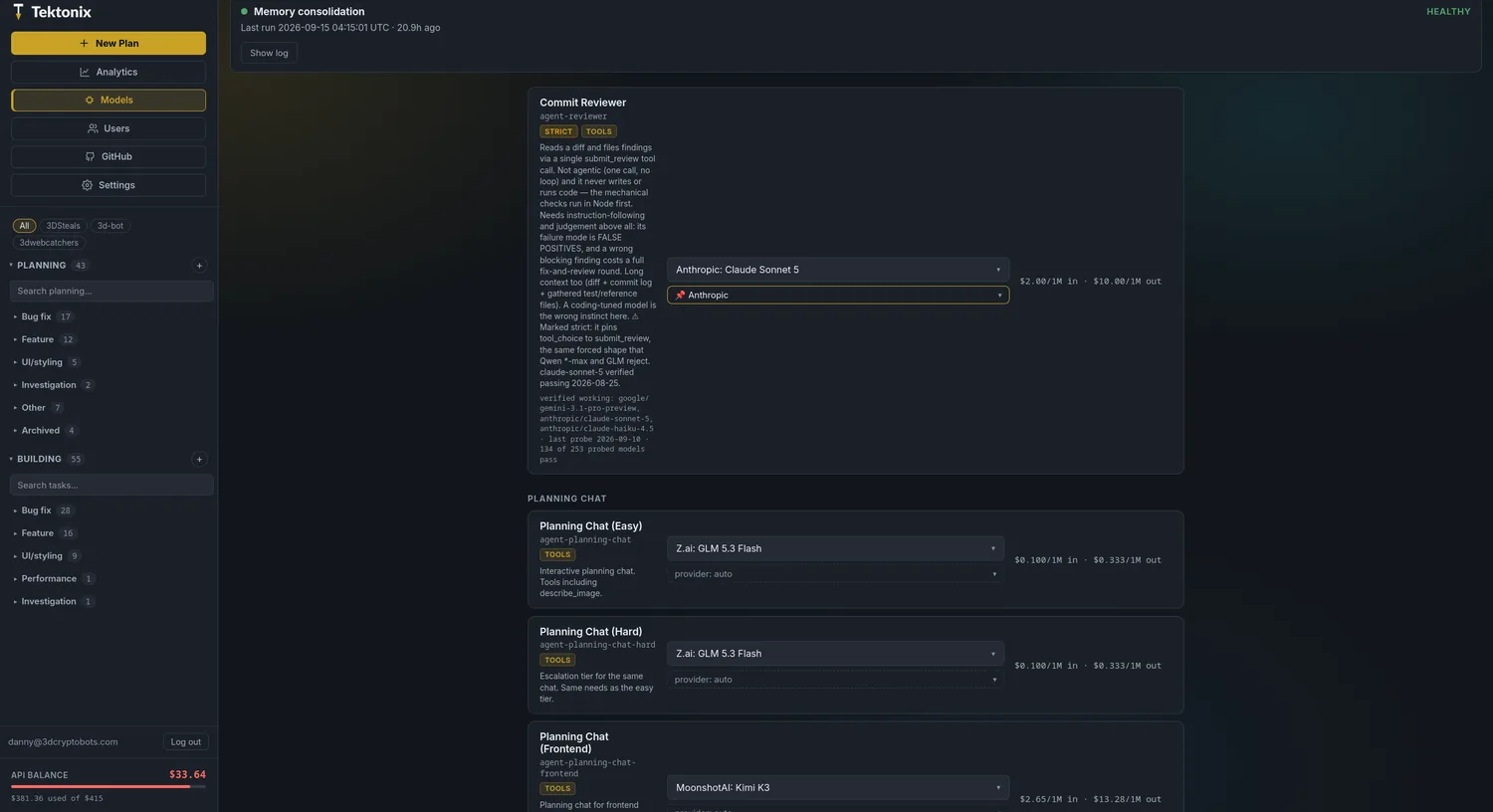Viewport: 1493px width, 812px height.
Task: Open the Users page
Action: point(108,128)
